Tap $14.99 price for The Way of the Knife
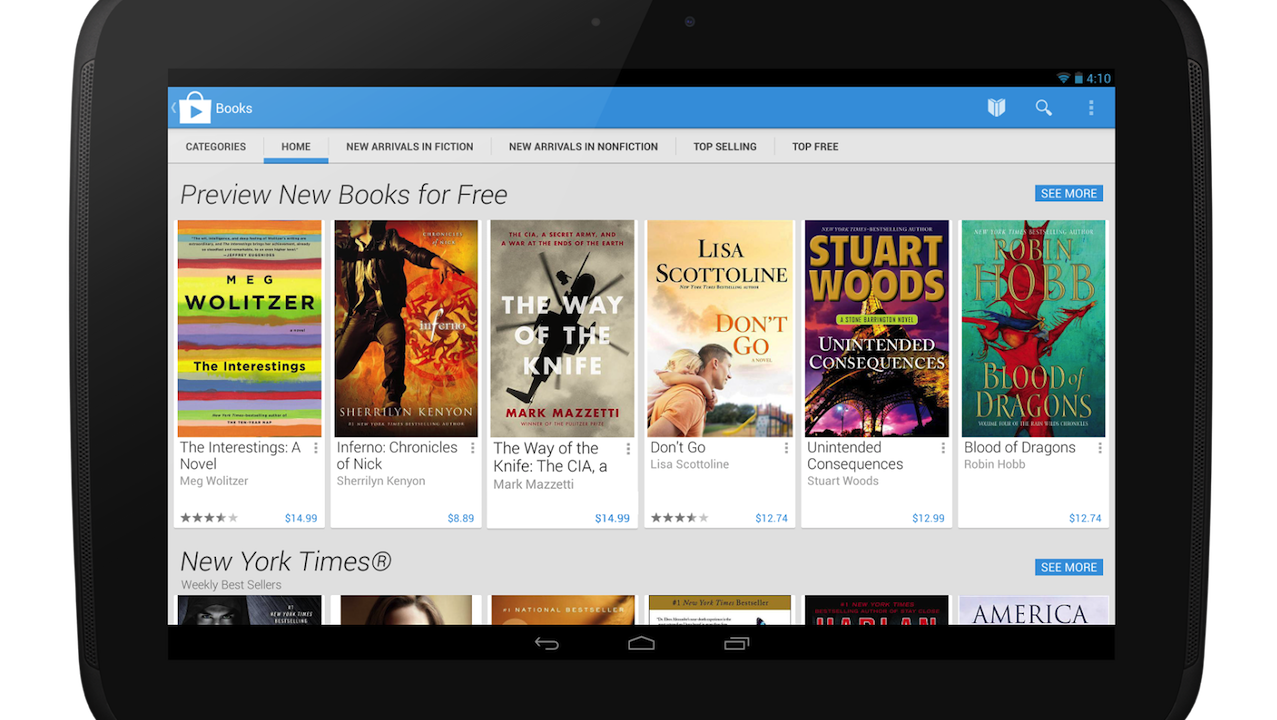Image resolution: width=1277 pixels, height=720 pixels. 612,518
